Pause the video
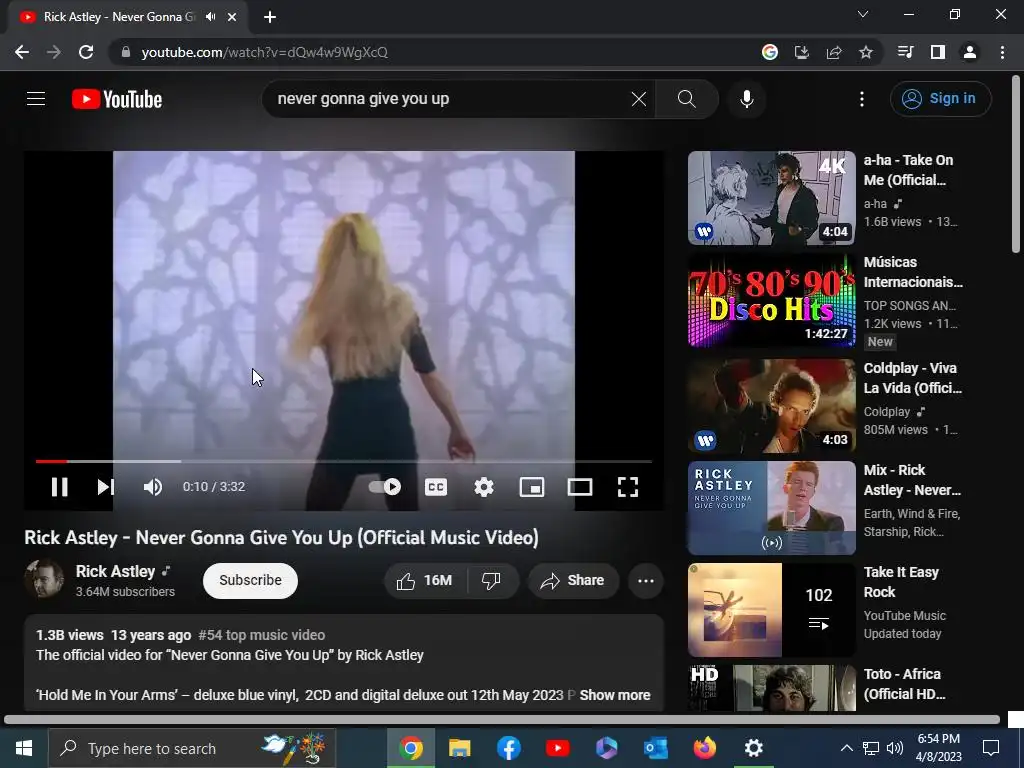Screen dimensions: 1024x768 [x=59, y=487]
